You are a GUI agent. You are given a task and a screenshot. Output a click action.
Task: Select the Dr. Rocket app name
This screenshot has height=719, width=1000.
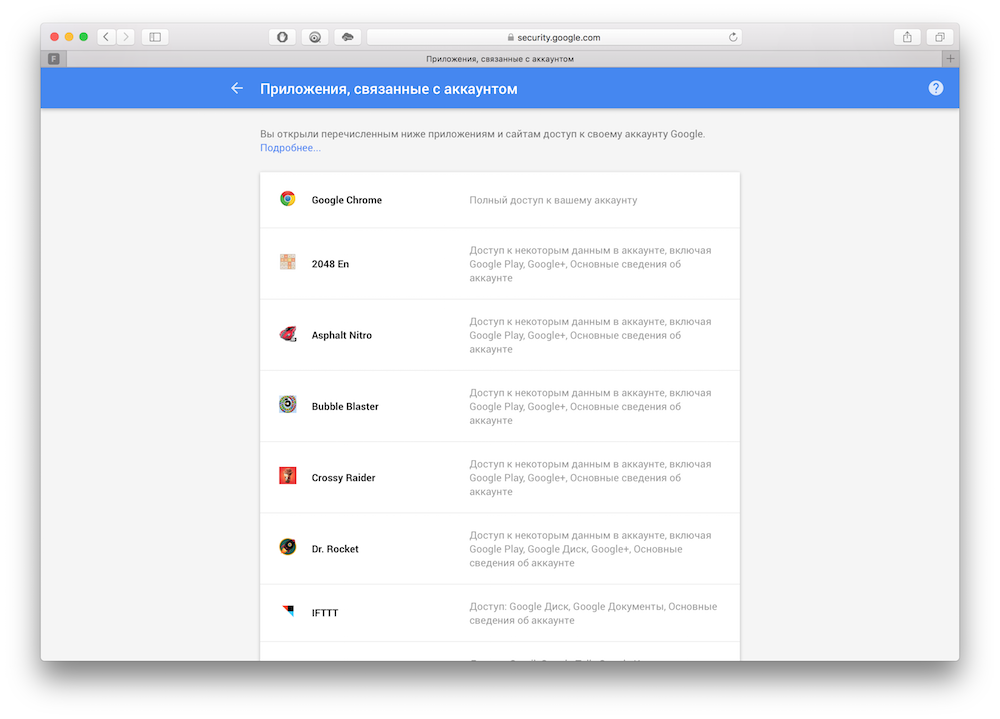coord(335,549)
